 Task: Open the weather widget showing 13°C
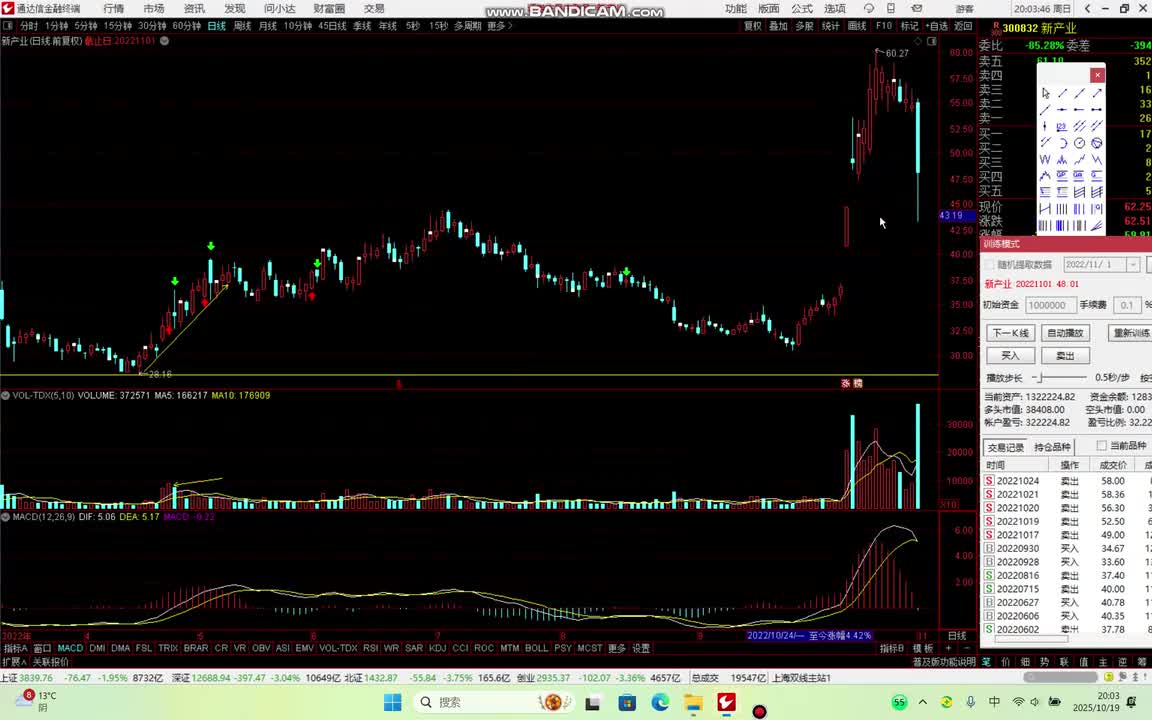point(37,701)
